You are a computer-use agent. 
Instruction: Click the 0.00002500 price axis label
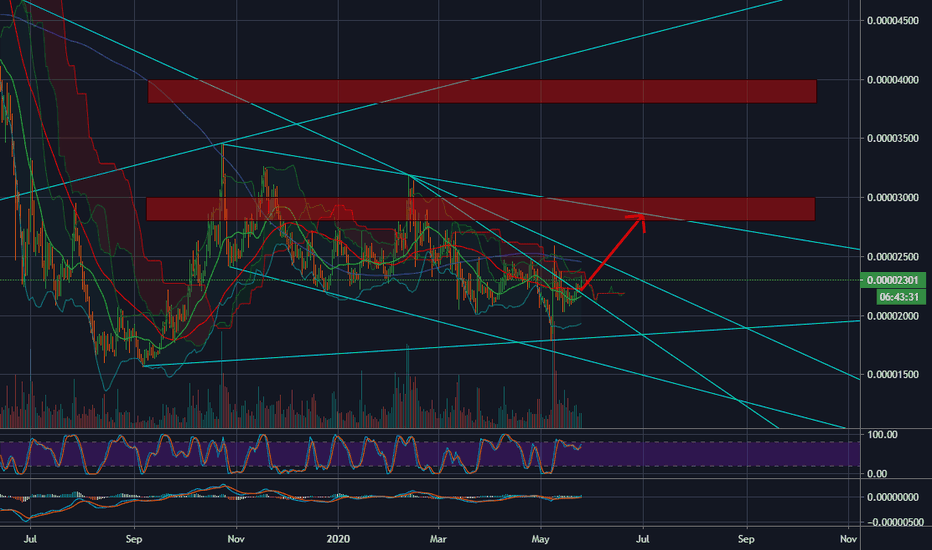point(893,257)
